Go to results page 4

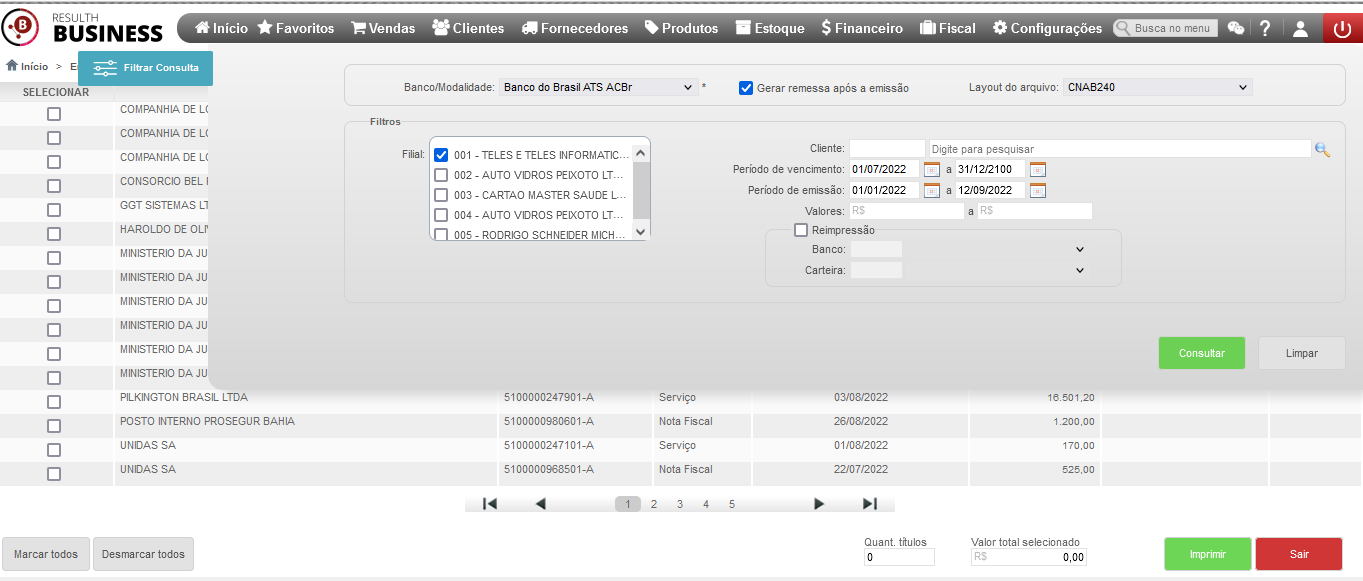tap(706, 504)
